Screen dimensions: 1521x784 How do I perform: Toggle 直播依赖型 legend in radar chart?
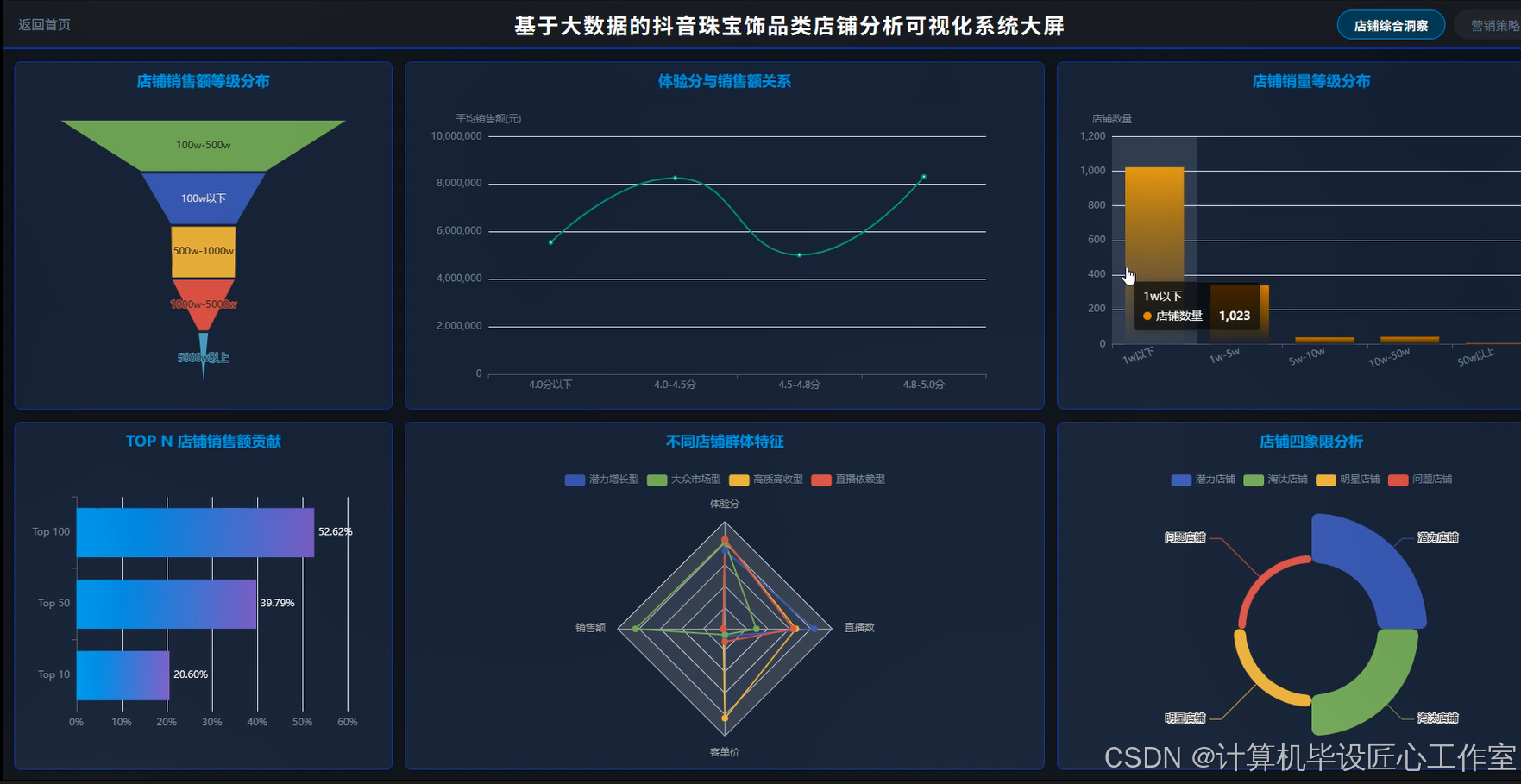click(848, 480)
